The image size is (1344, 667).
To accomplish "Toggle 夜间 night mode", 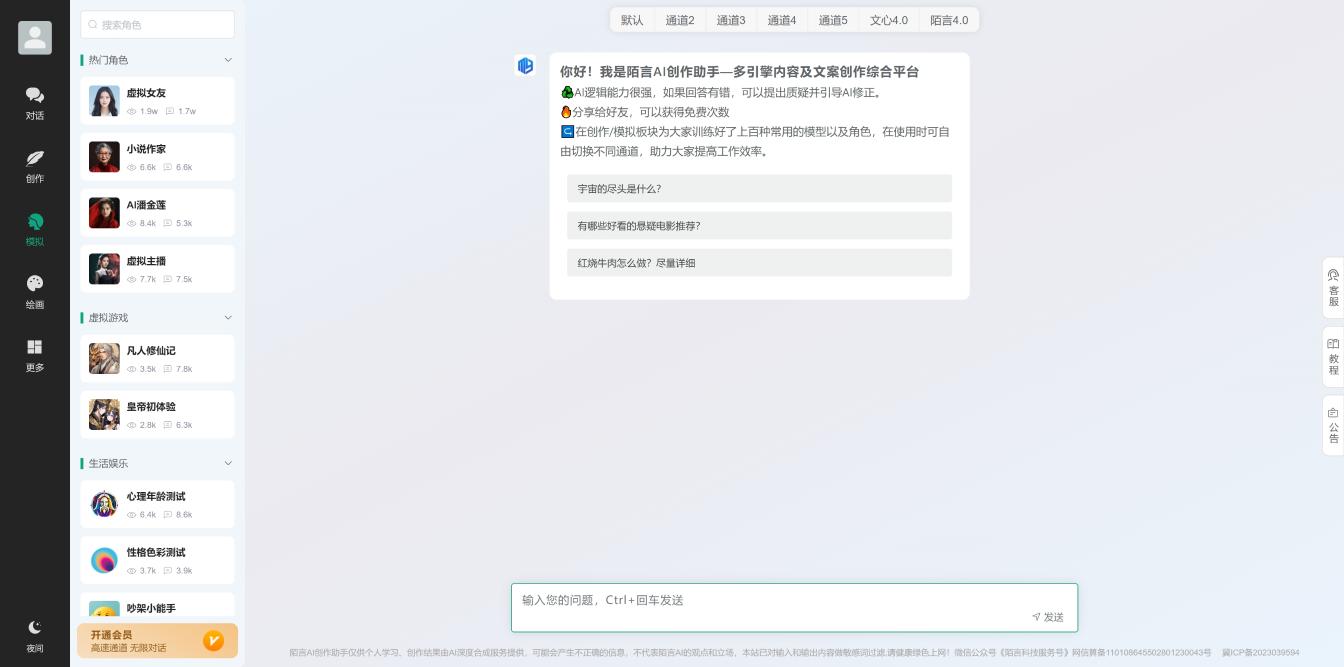I will (x=34, y=635).
